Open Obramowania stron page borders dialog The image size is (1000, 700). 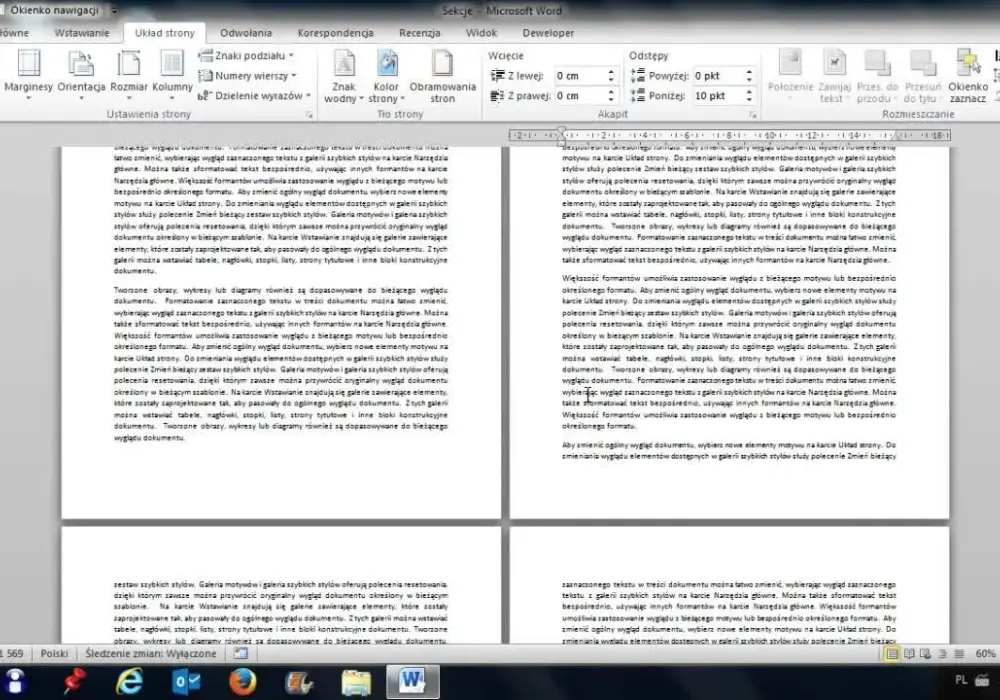pyautogui.click(x=443, y=75)
